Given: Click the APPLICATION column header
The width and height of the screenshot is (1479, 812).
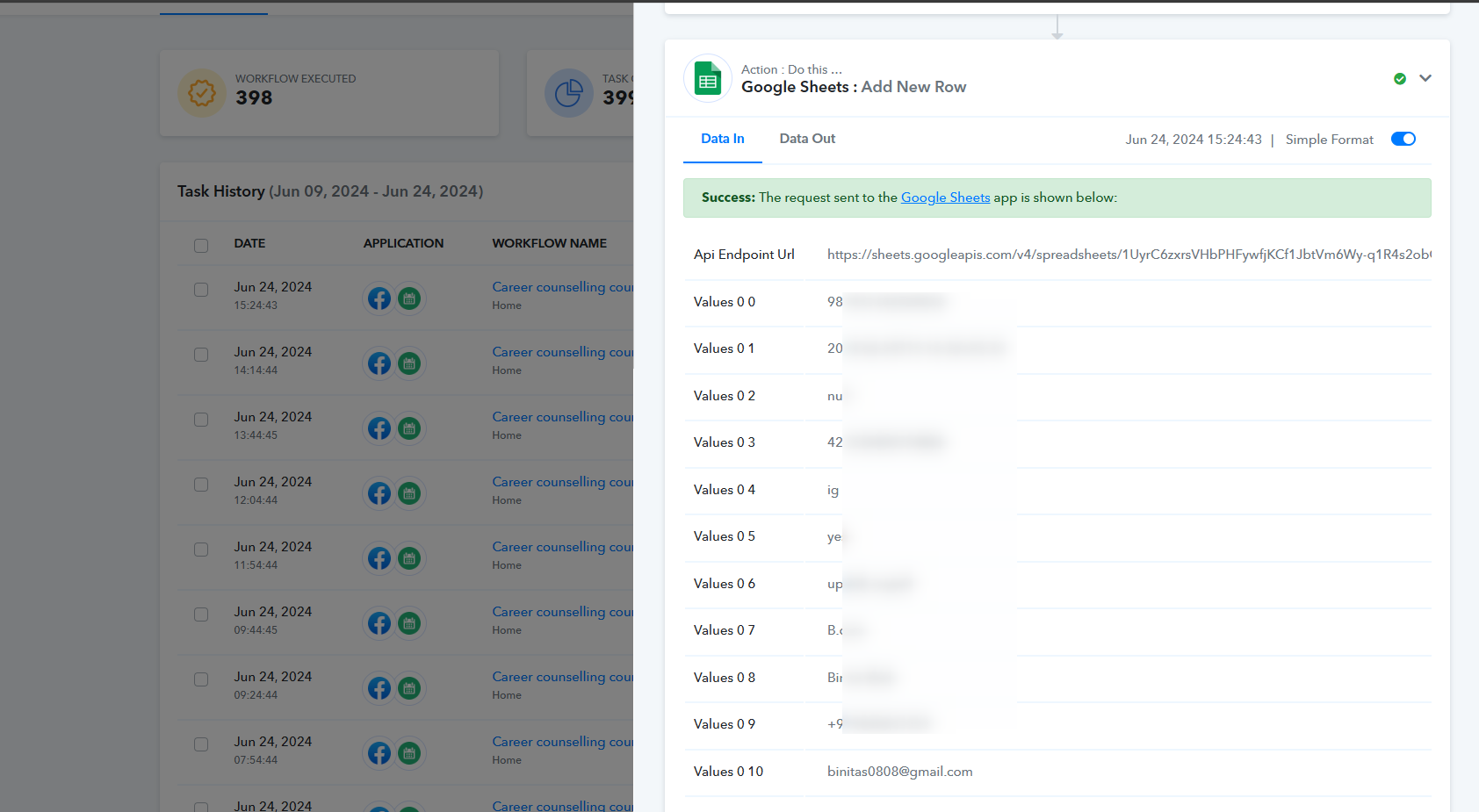Looking at the screenshot, I should [404, 243].
